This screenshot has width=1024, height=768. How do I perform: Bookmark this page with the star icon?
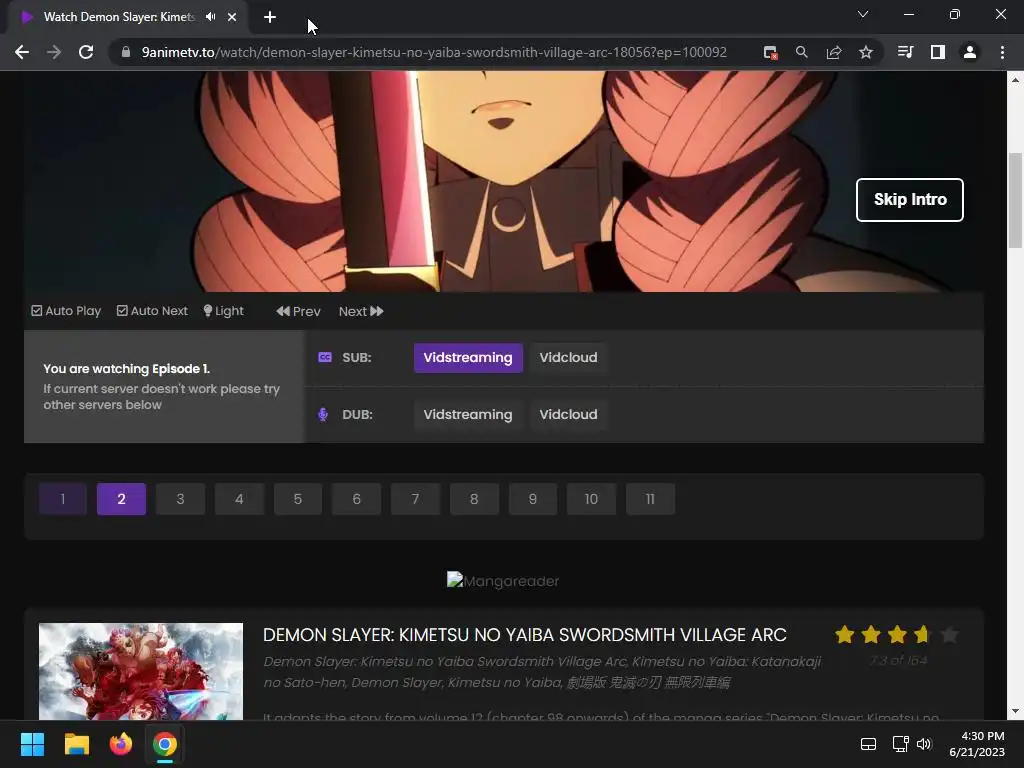tap(865, 52)
